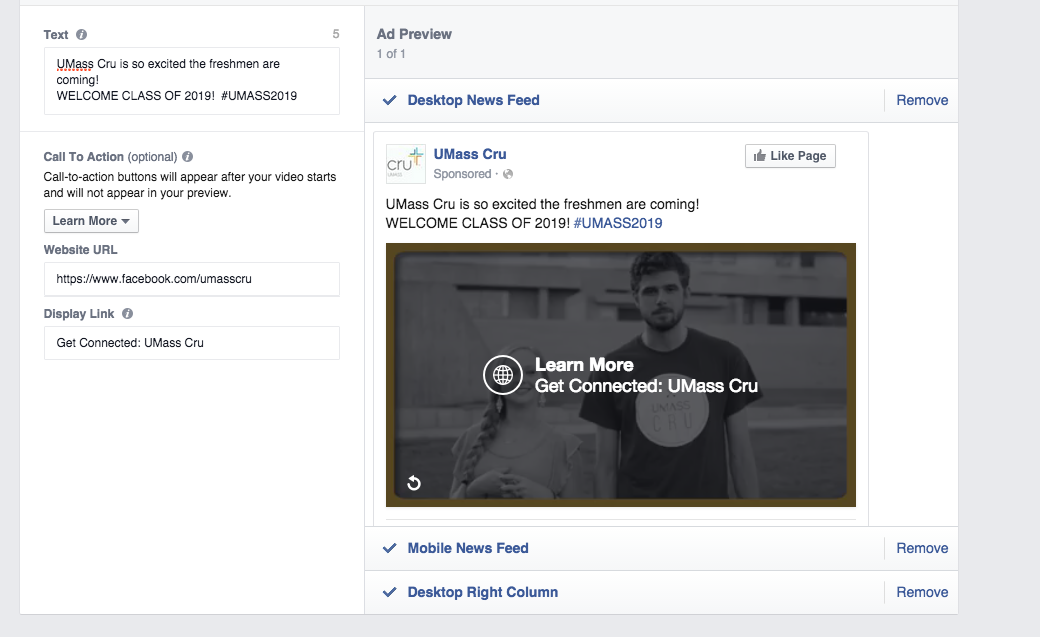
Task: Click the Like Page button
Action: [790, 156]
